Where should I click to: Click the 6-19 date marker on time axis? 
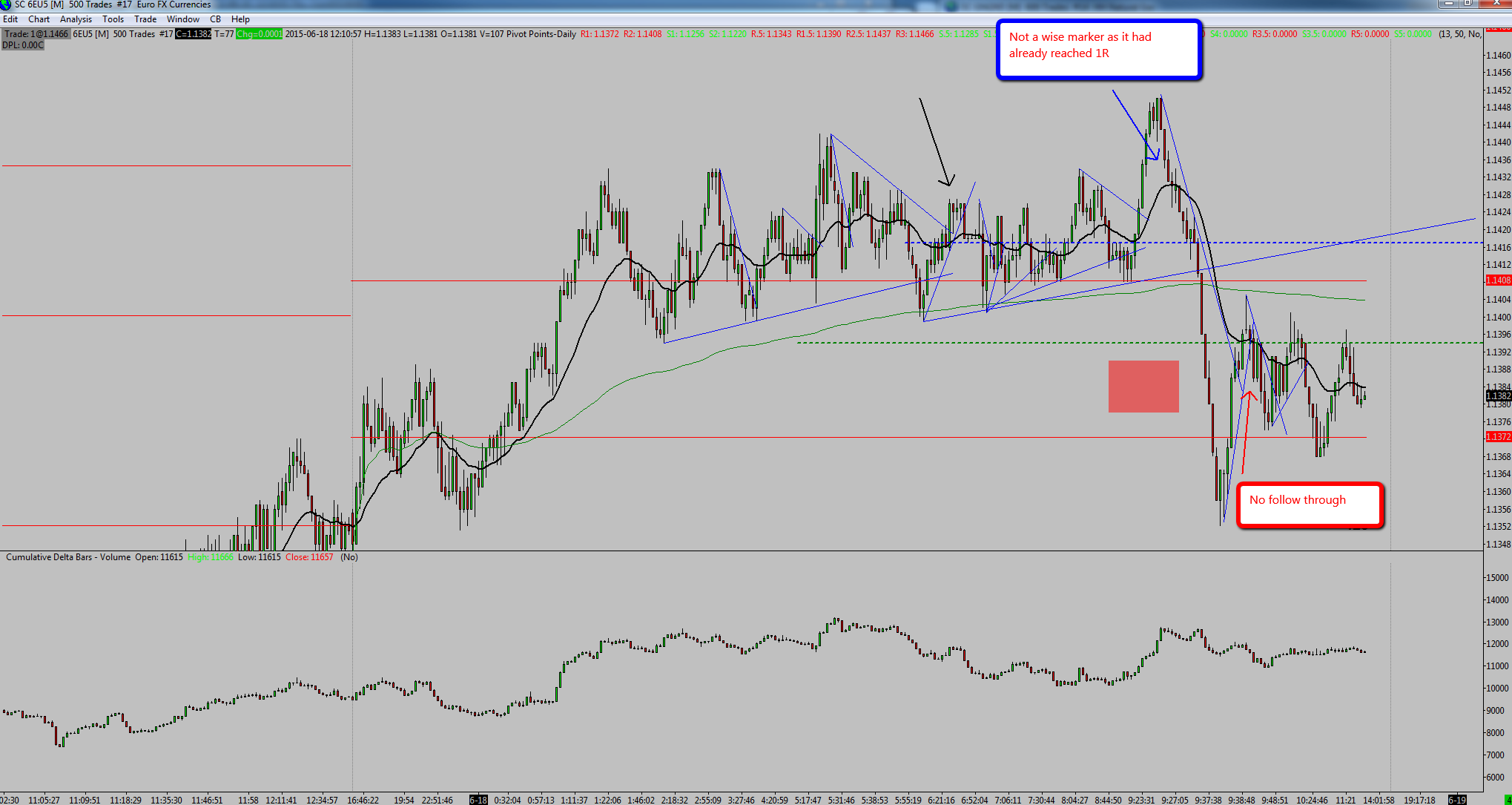tap(1458, 800)
